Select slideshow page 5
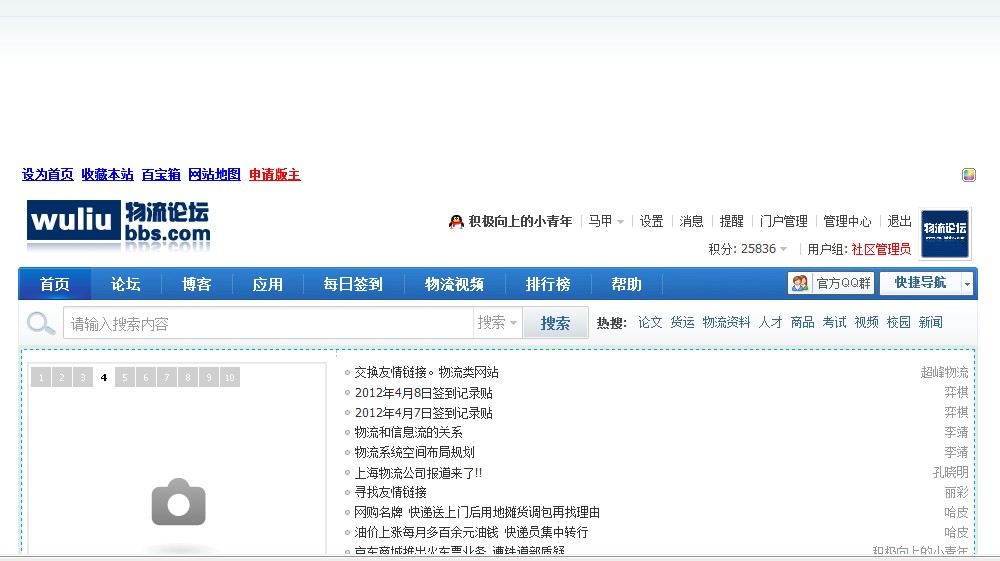Screen dimensions: 1000x561 coord(125,377)
